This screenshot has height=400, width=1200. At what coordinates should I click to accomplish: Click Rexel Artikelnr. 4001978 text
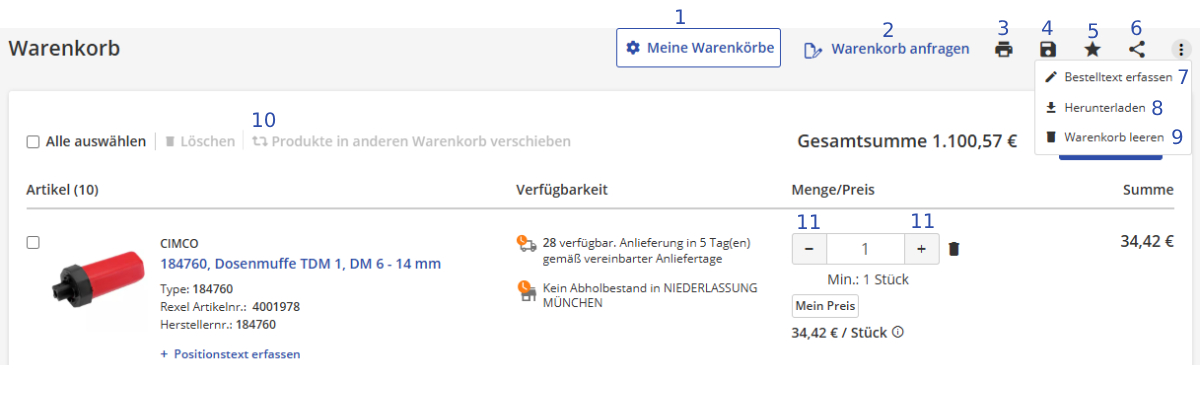(x=230, y=307)
